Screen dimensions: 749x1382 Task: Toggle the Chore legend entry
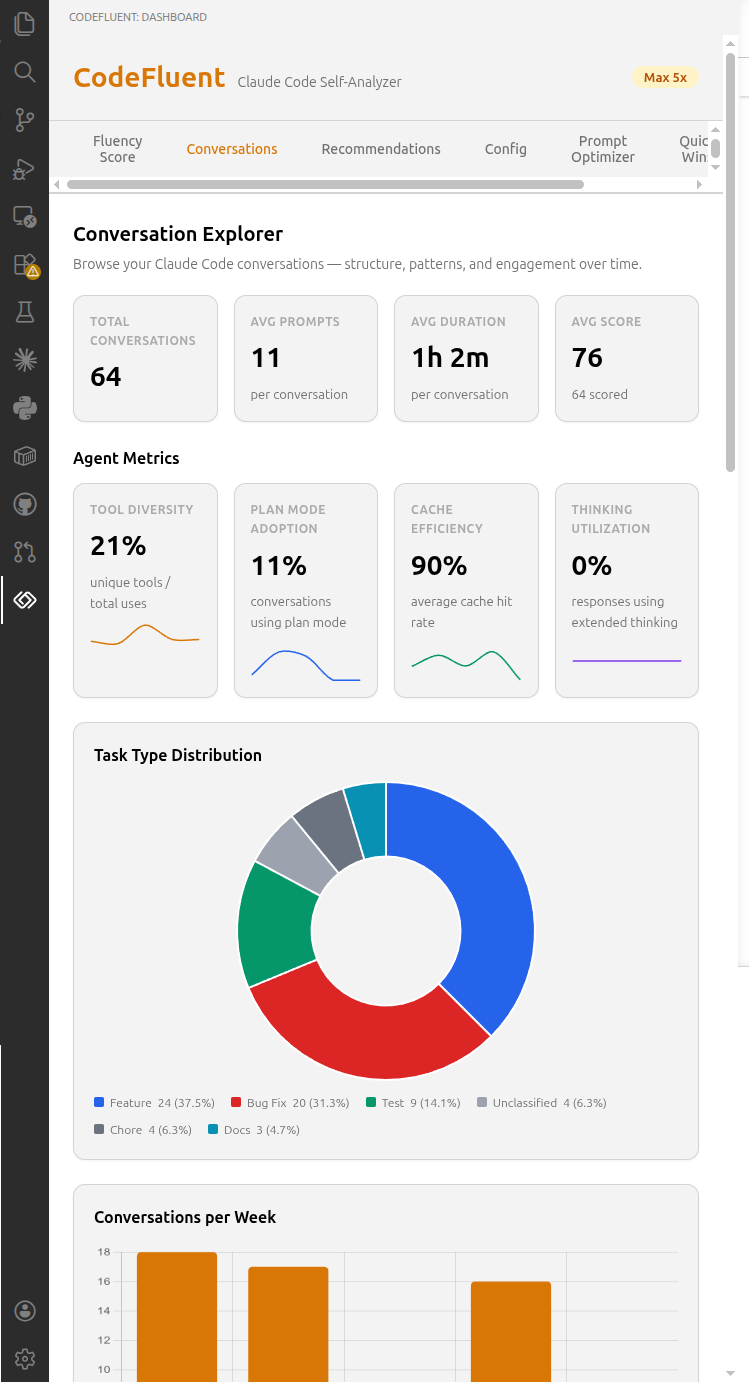tap(142, 1130)
